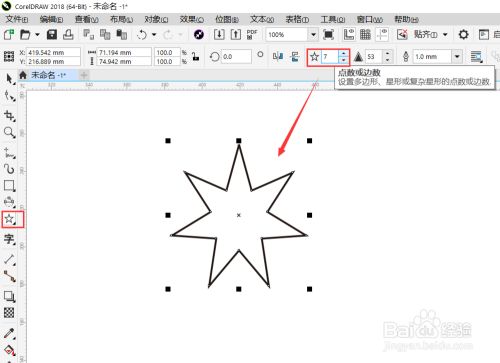Open the Options gear icon
500x363 pixels.
coord(463,34)
